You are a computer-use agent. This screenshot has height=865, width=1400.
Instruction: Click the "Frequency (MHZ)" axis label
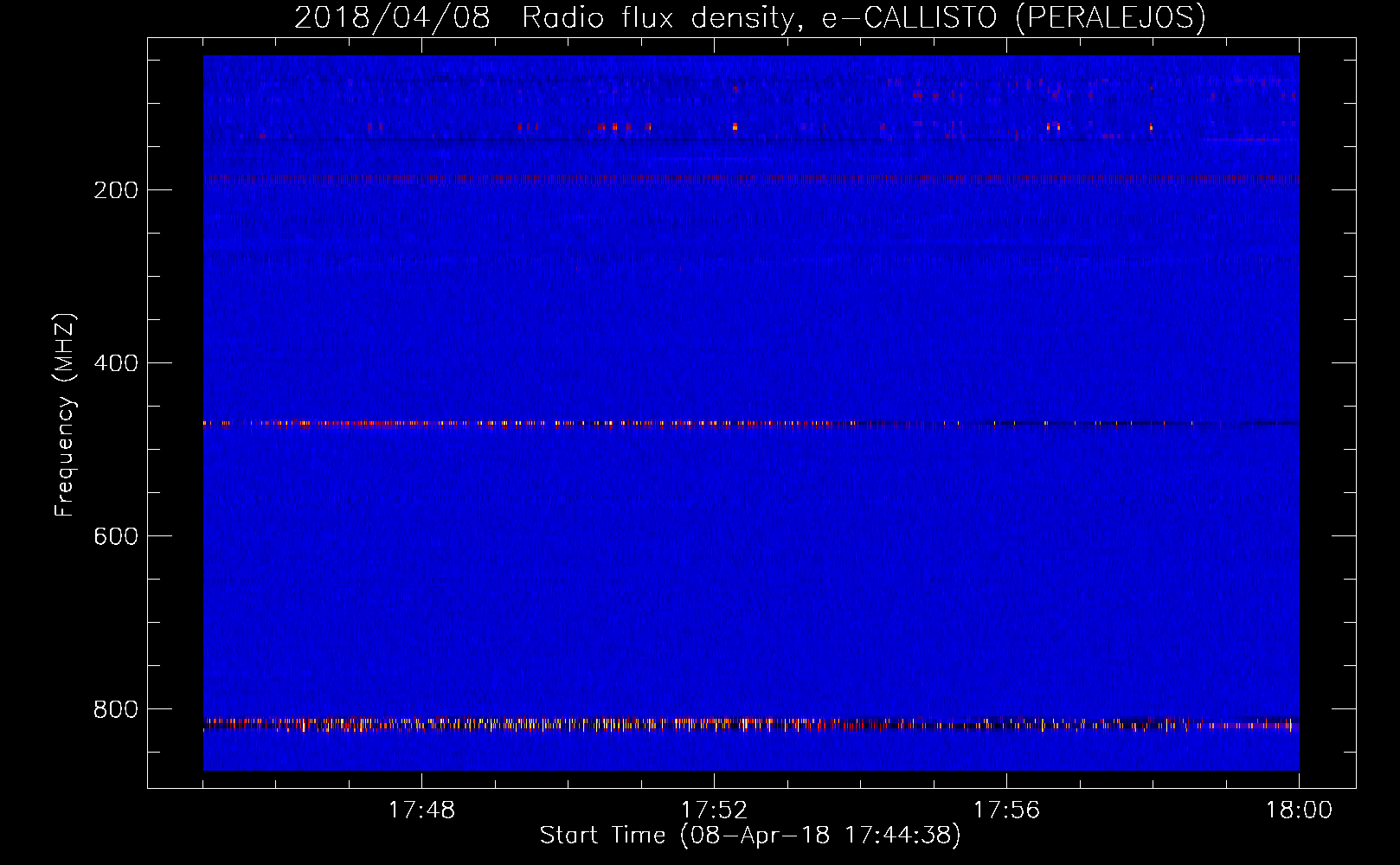65,415
